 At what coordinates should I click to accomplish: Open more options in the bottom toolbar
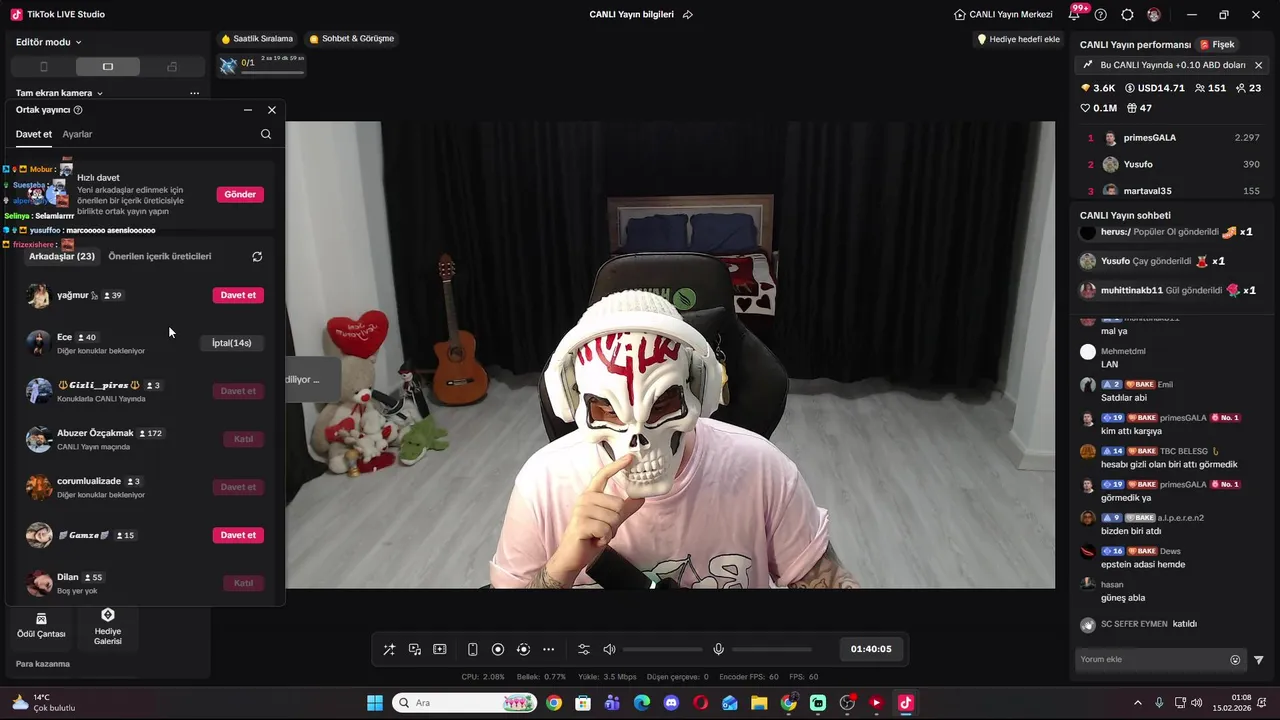coord(548,649)
